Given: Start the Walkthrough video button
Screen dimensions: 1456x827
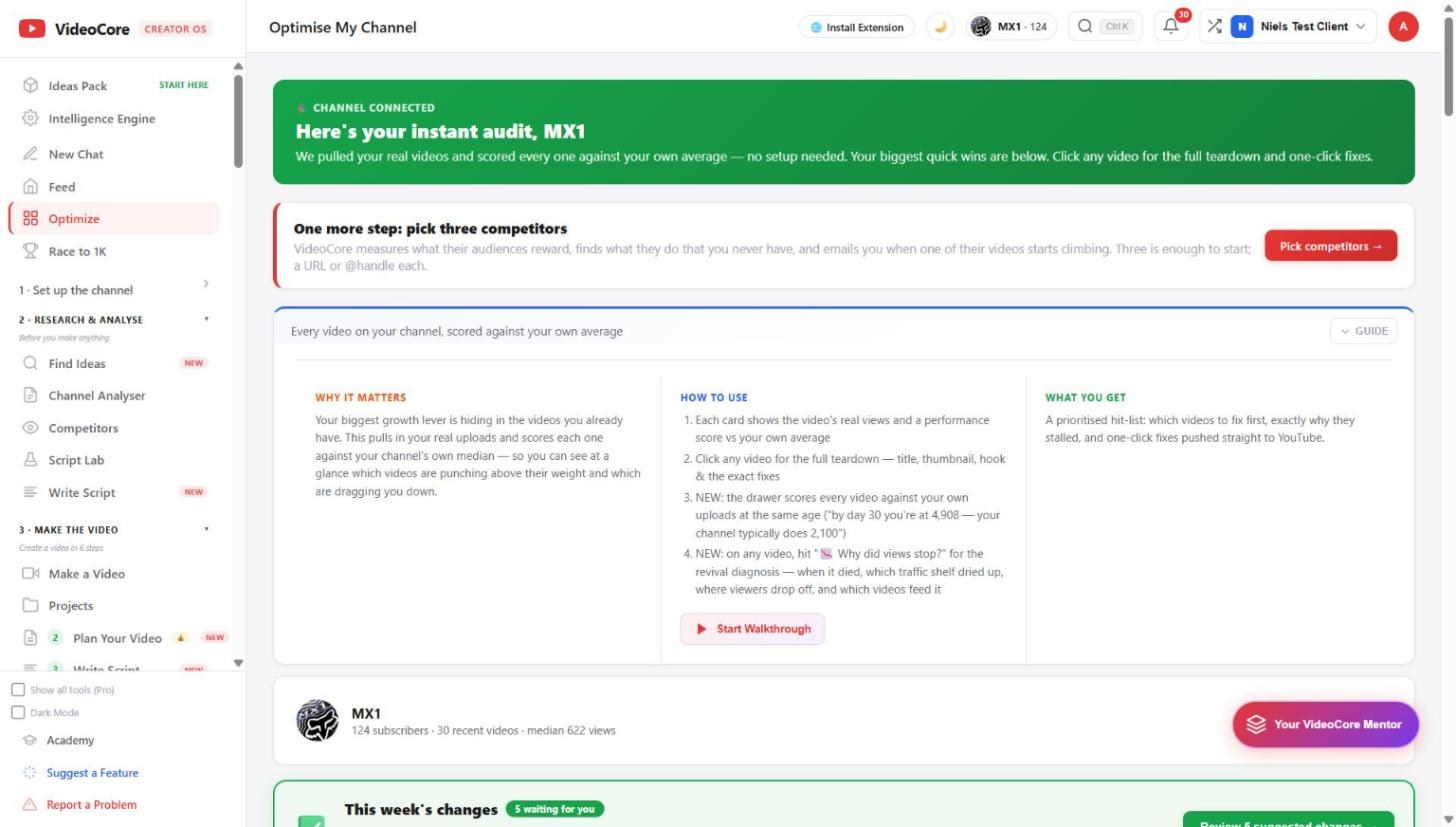Looking at the screenshot, I should (752, 629).
